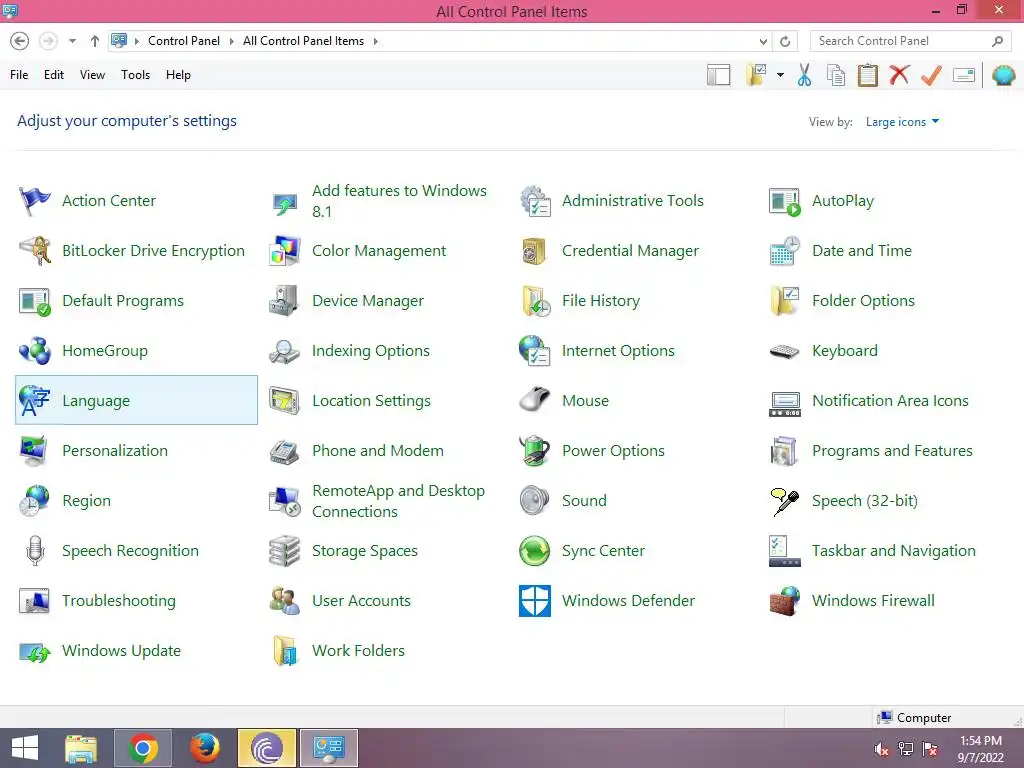The height and width of the screenshot is (768, 1024).
Task: Click the Control Panel breadcrumb segment
Action: (x=184, y=41)
